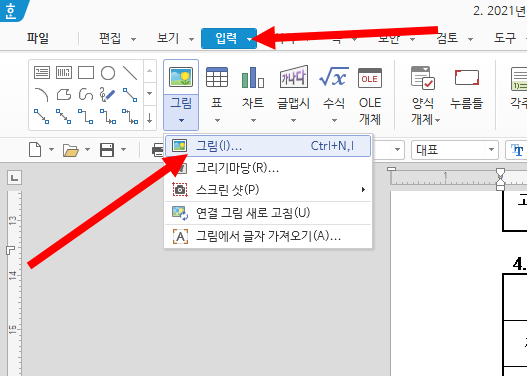Open the 입력 menu tab
Image resolution: width=527 pixels, height=376 pixels.
(229, 38)
